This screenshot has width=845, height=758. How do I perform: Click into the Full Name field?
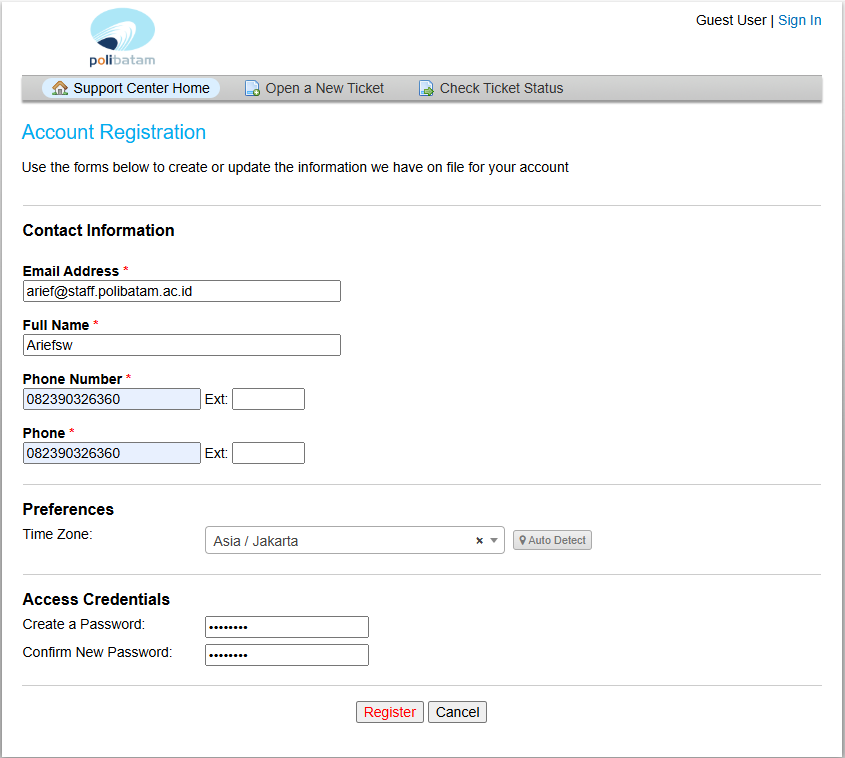tap(181, 345)
